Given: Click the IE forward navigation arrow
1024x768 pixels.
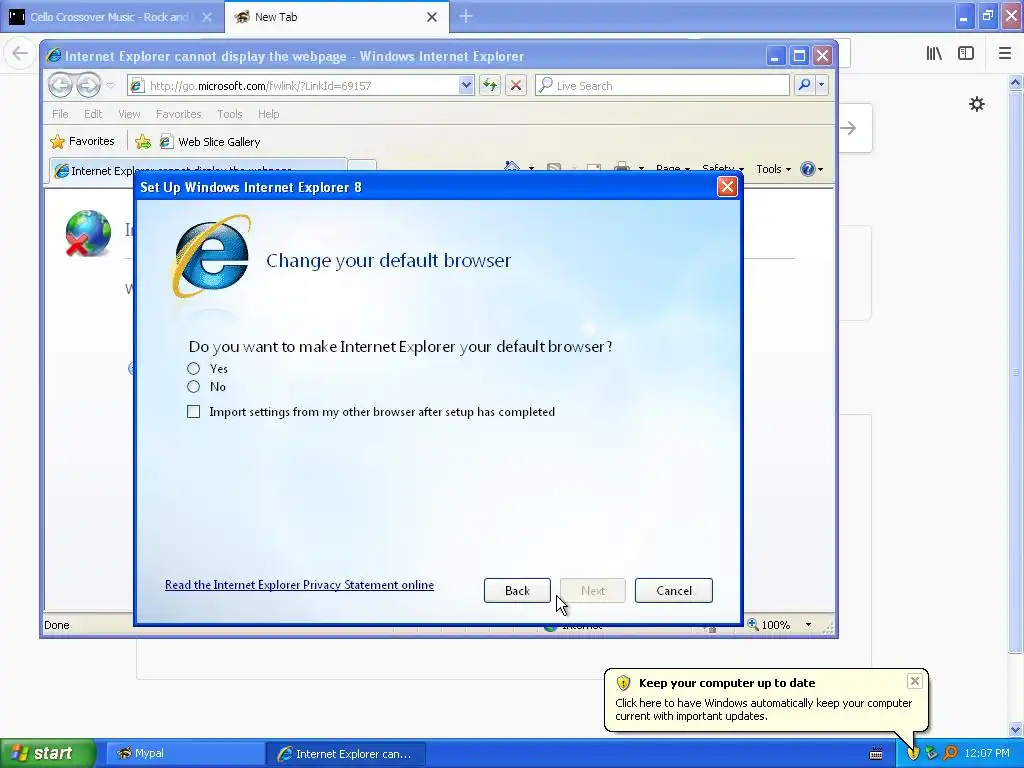Looking at the screenshot, I should pos(88,85).
